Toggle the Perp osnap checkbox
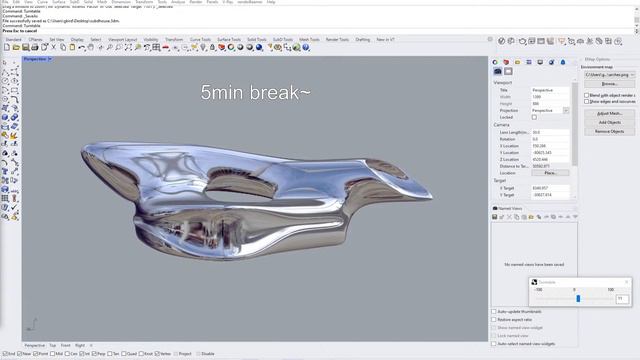The height and width of the screenshot is (360, 640). click(x=94, y=354)
